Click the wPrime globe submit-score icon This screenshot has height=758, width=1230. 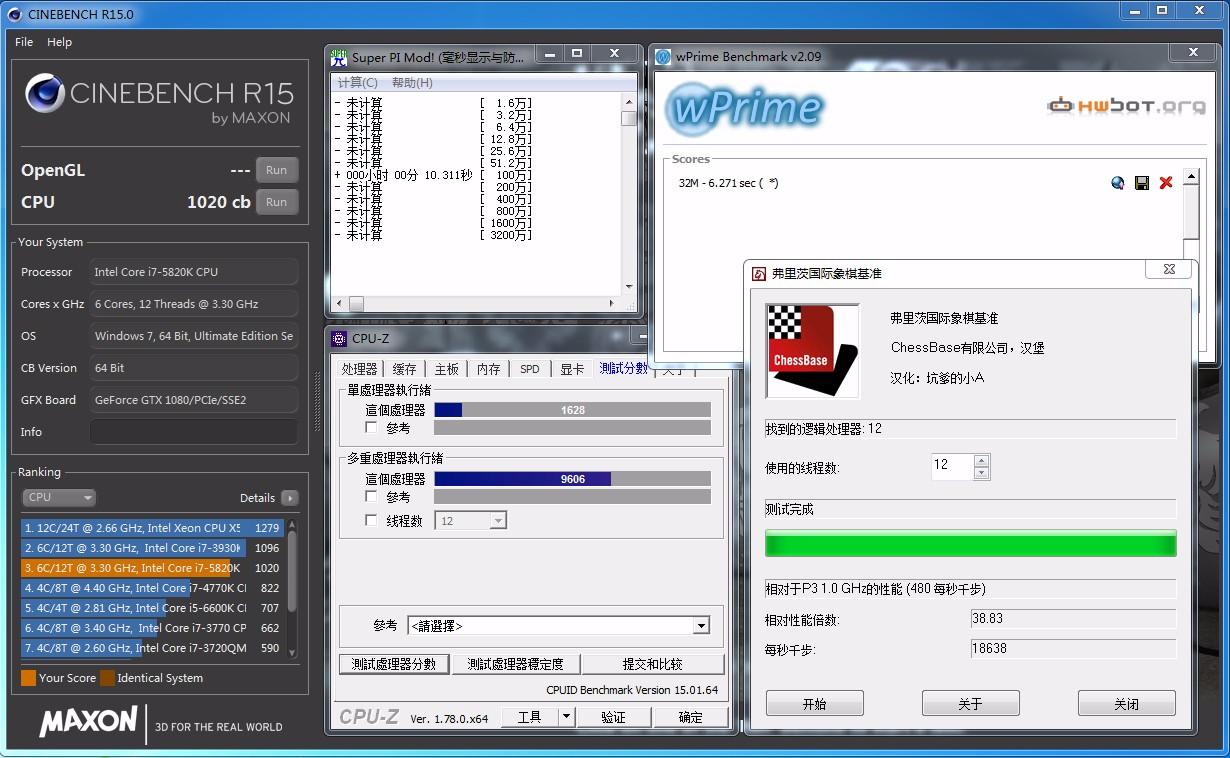click(1118, 183)
